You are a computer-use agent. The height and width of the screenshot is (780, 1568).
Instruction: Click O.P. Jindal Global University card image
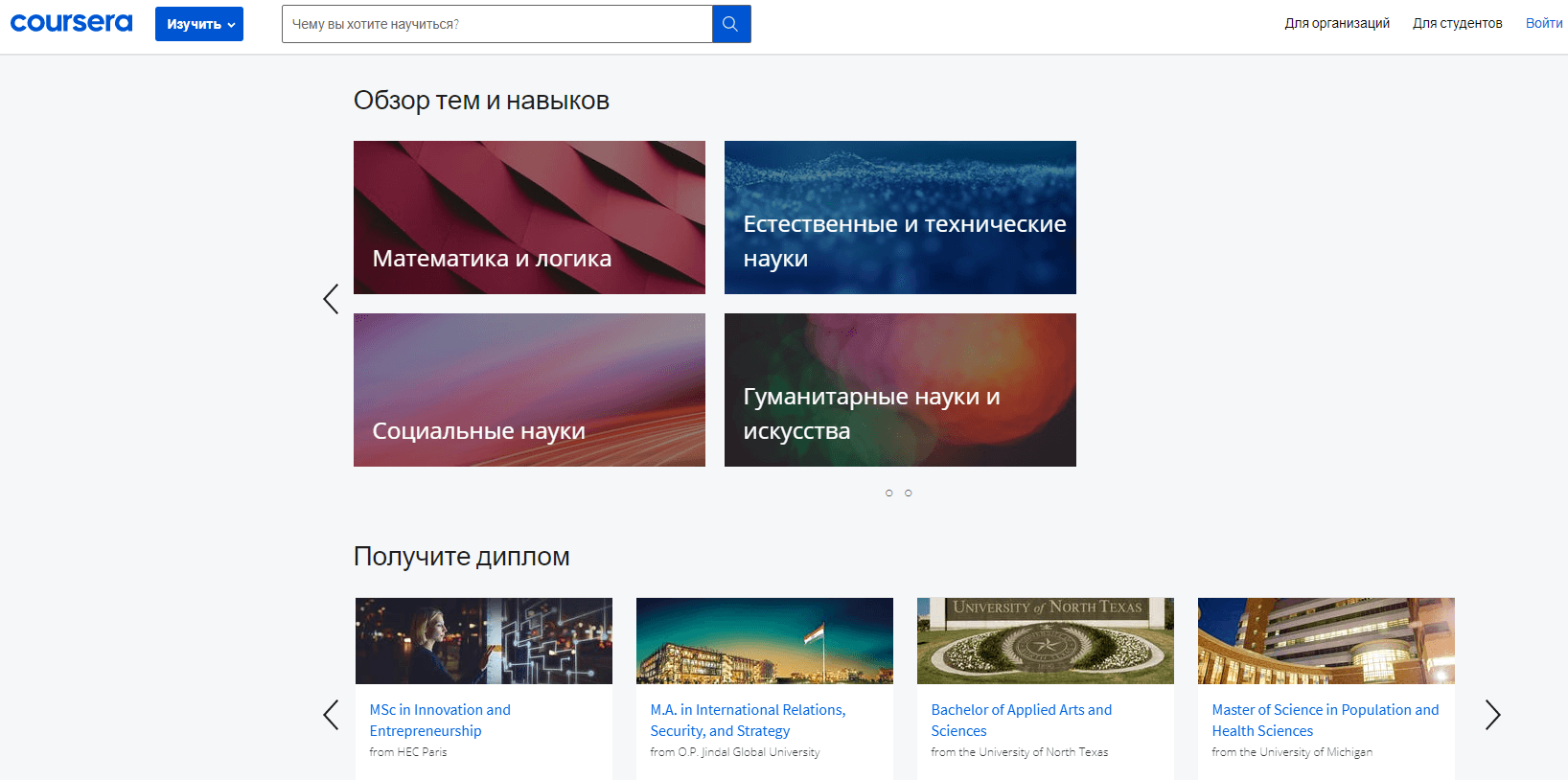coord(765,641)
